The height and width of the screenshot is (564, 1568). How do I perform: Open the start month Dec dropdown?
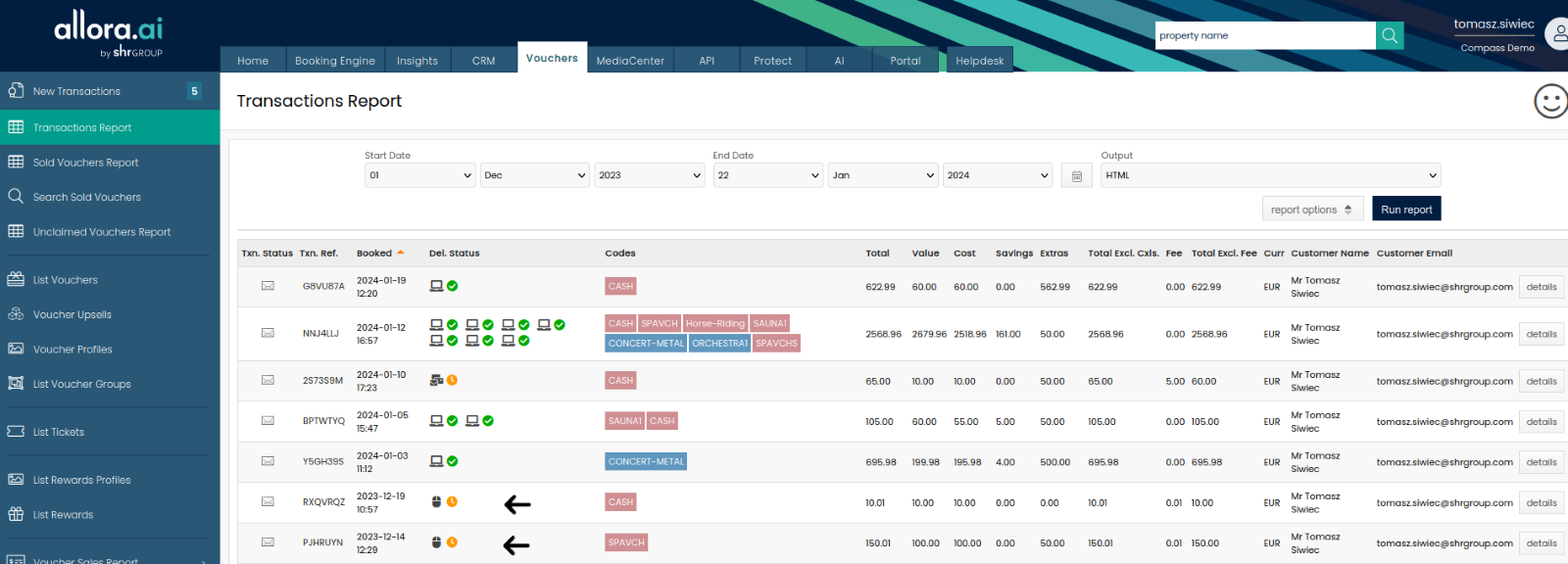(x=535, y=175)
